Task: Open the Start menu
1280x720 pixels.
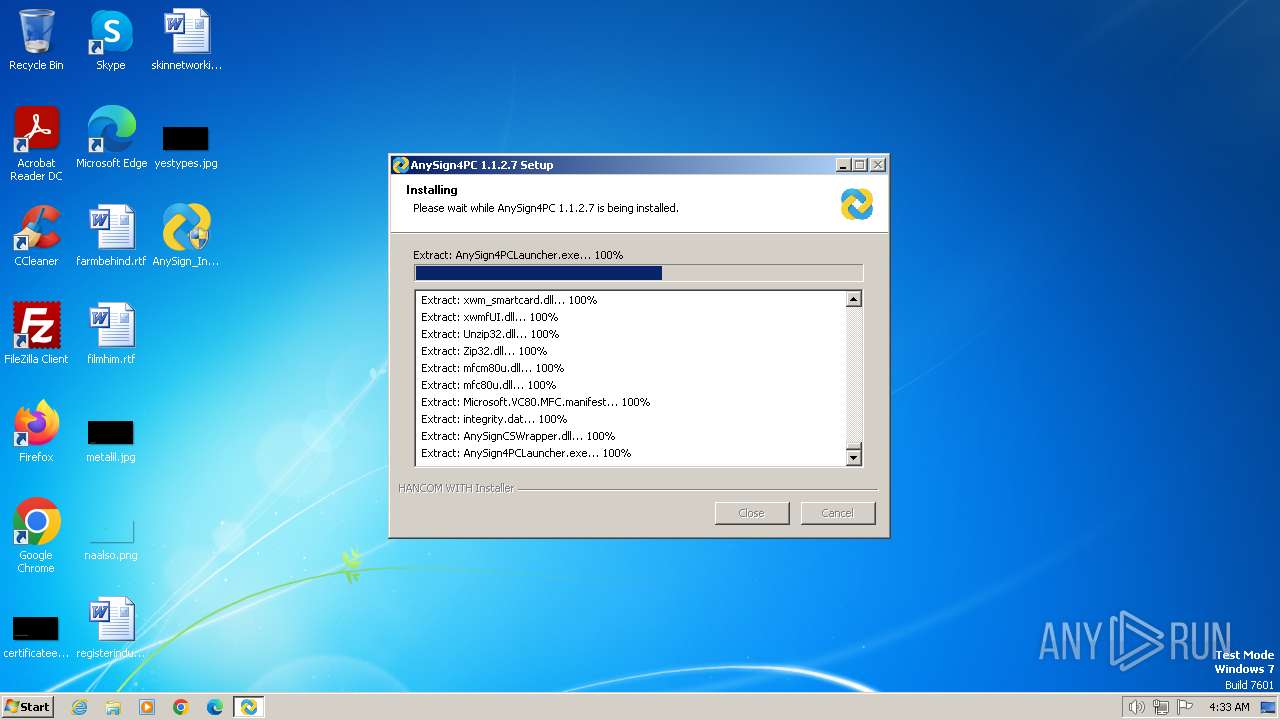Action: 28,707
